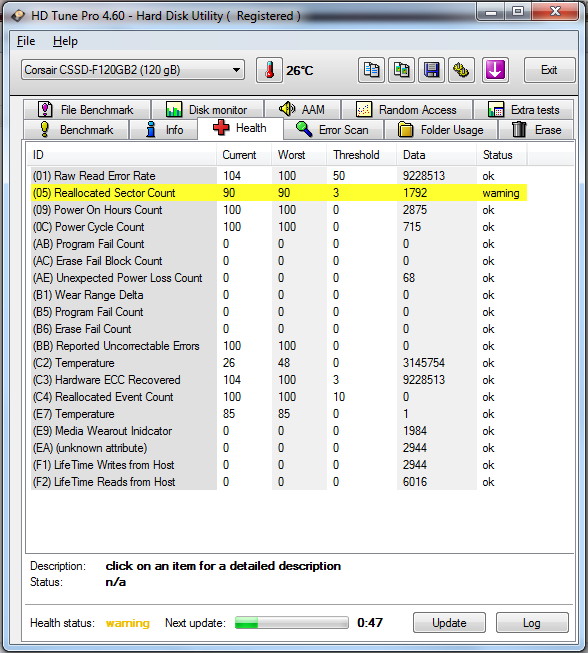Click the Log button

coord(532,623)
